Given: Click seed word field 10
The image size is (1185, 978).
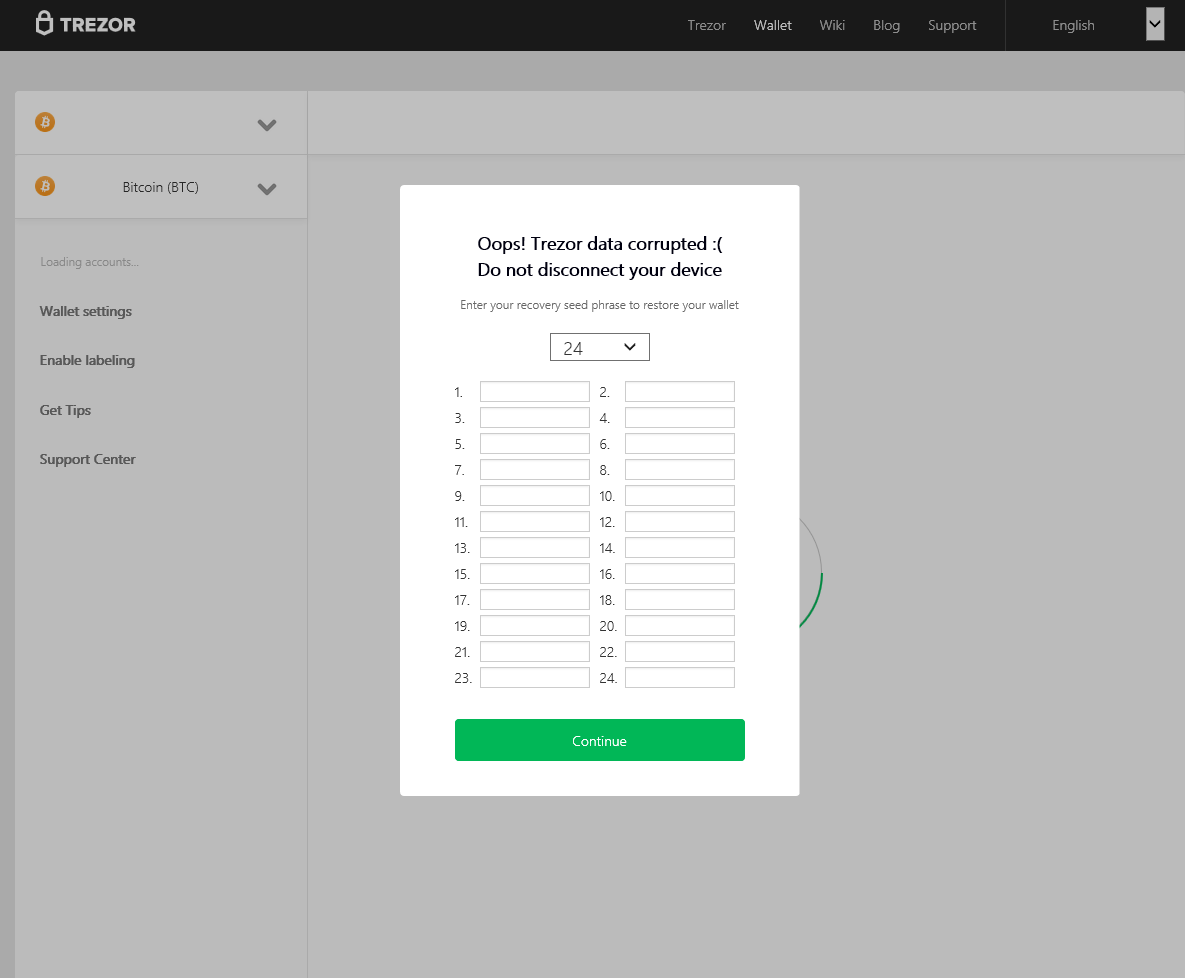Looking at the screenshot, I should coord(679,495).
